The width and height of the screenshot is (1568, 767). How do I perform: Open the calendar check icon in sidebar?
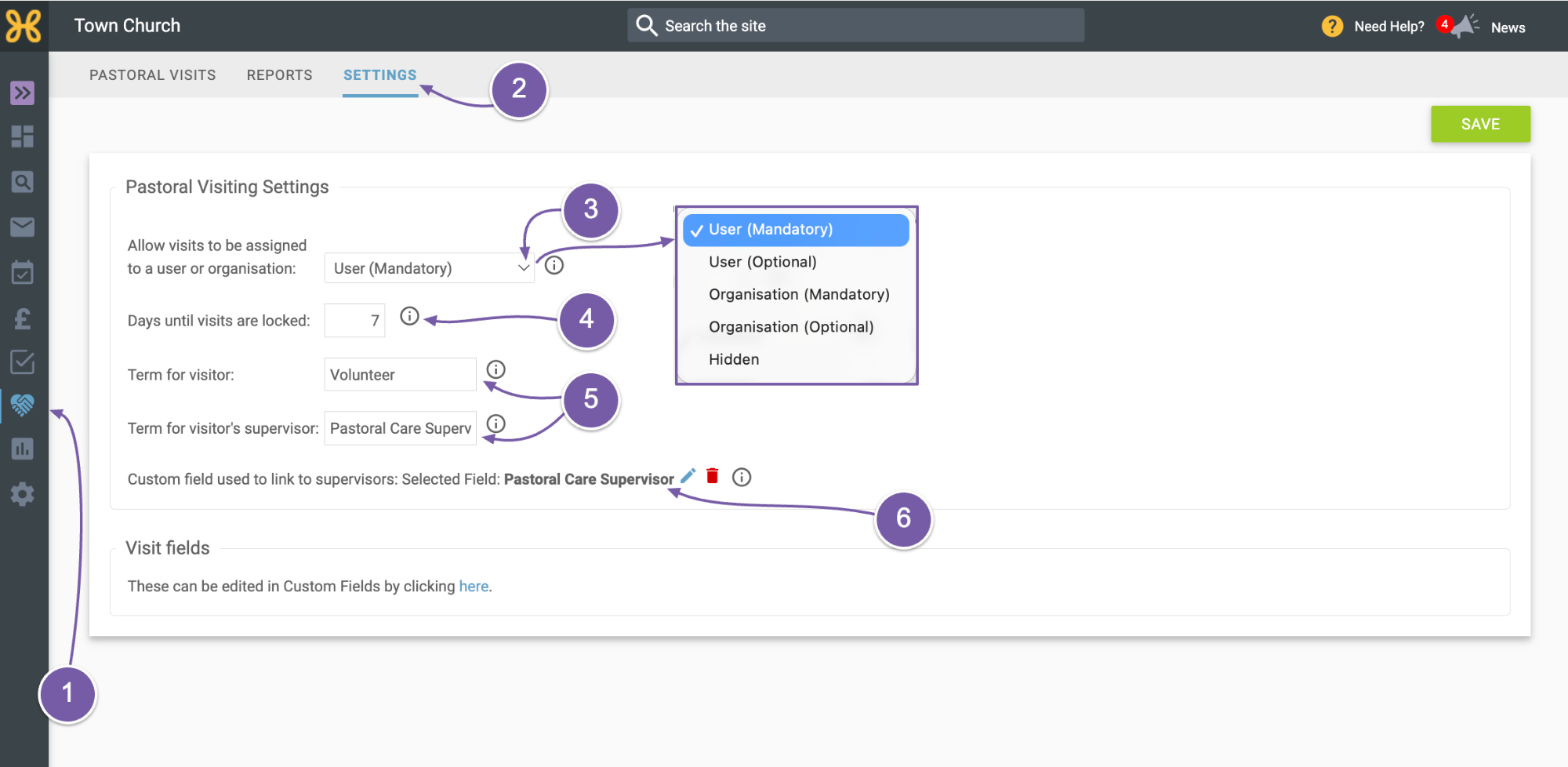tap(23, 272)
